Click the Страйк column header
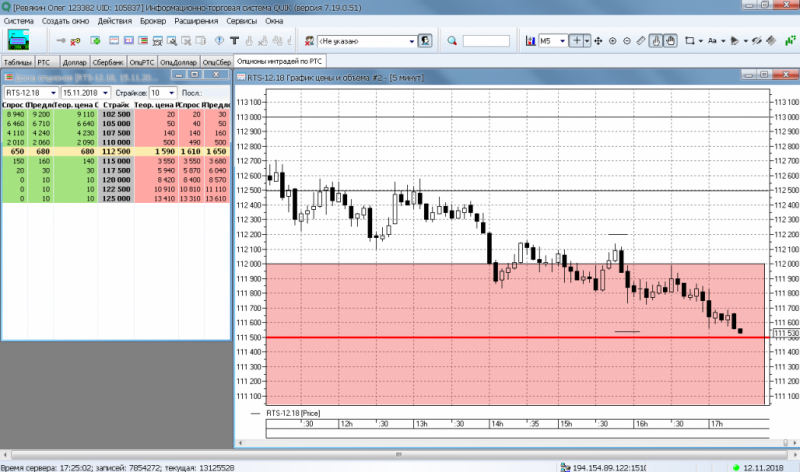The width and height of the screenshot is (800, 472). [x=116, y=105]
